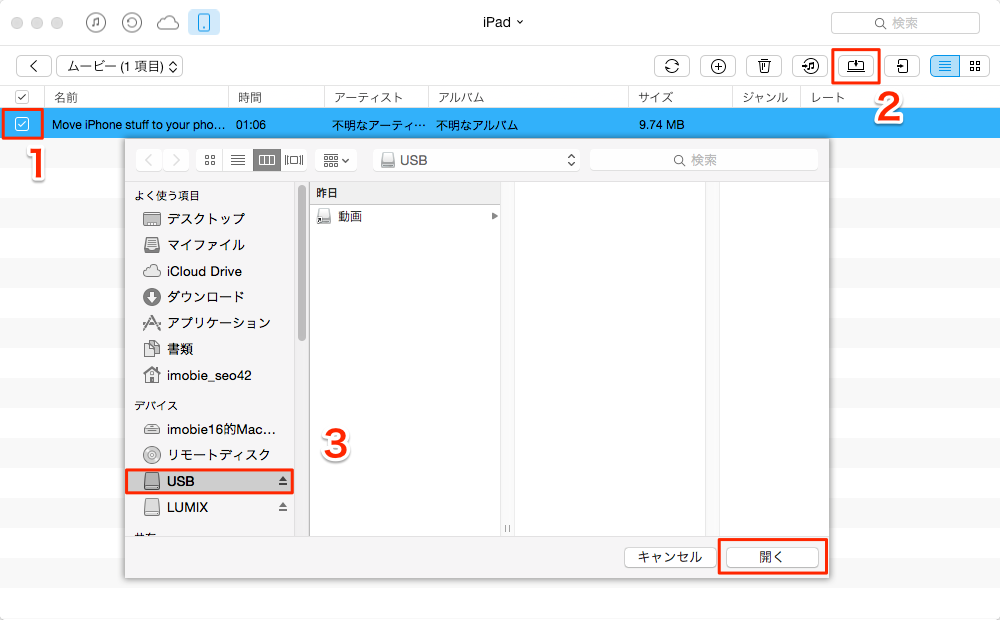Switch dialog to icon view
The image size is (1000, 620).
tap(209, 160)
